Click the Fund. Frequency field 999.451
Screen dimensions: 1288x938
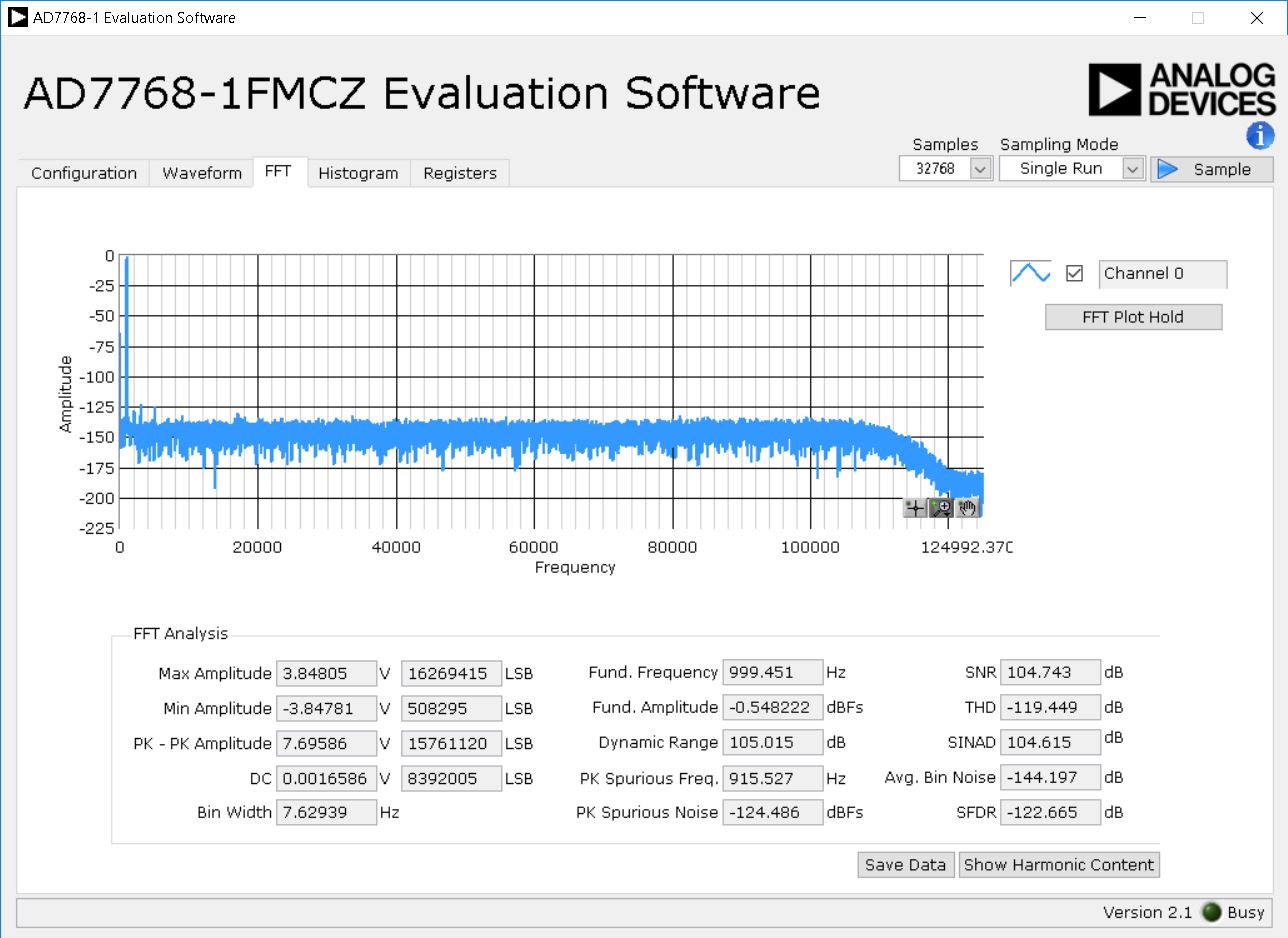click(x=773, y=672)
